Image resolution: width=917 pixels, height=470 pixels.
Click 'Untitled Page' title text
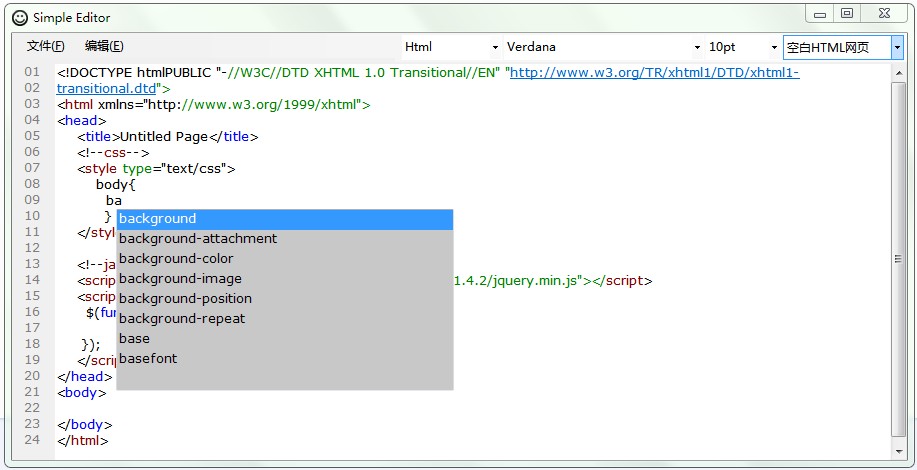[164, 137]
